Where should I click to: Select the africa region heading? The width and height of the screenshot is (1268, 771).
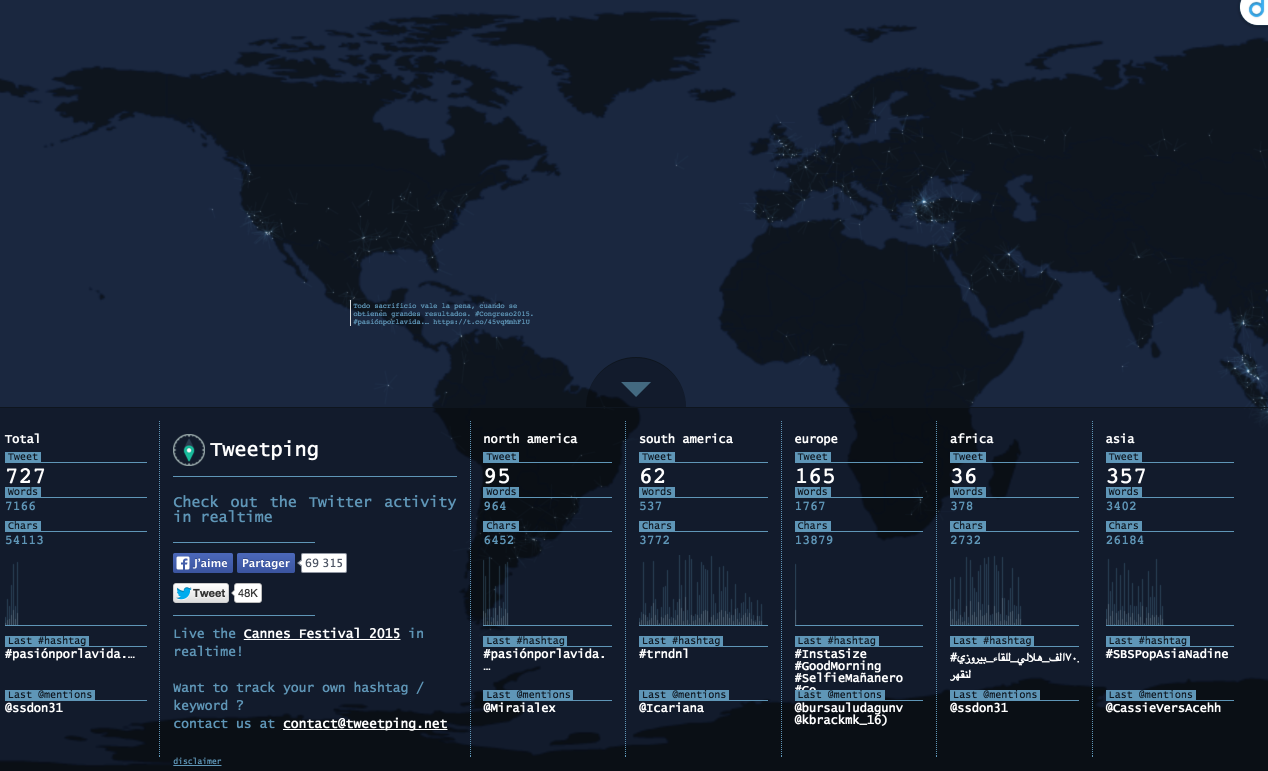pyautogui.click(x=972, y=439)
